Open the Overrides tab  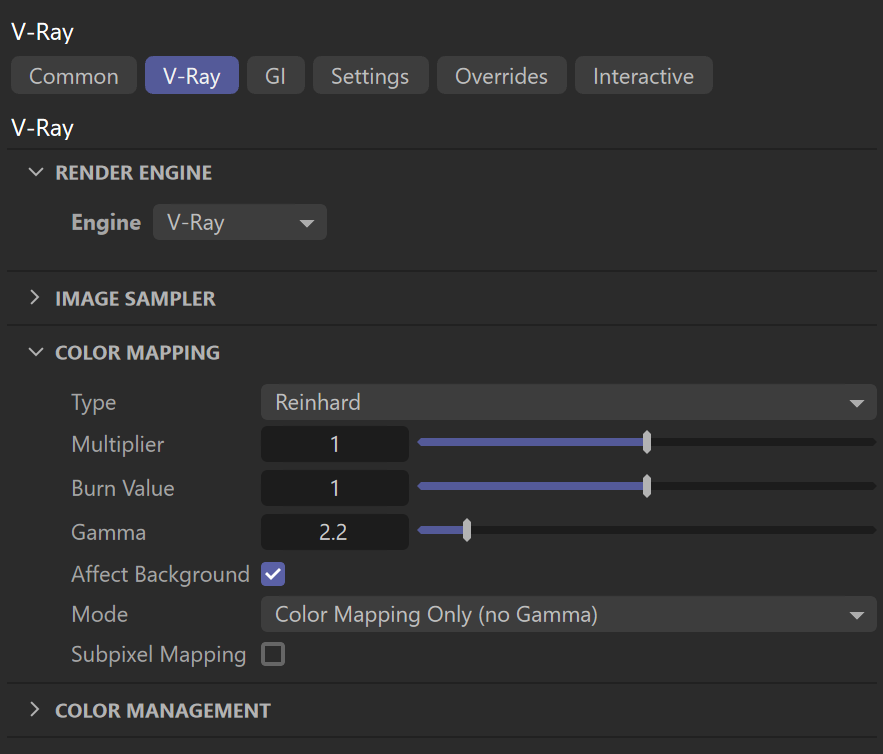click(501, 75)
